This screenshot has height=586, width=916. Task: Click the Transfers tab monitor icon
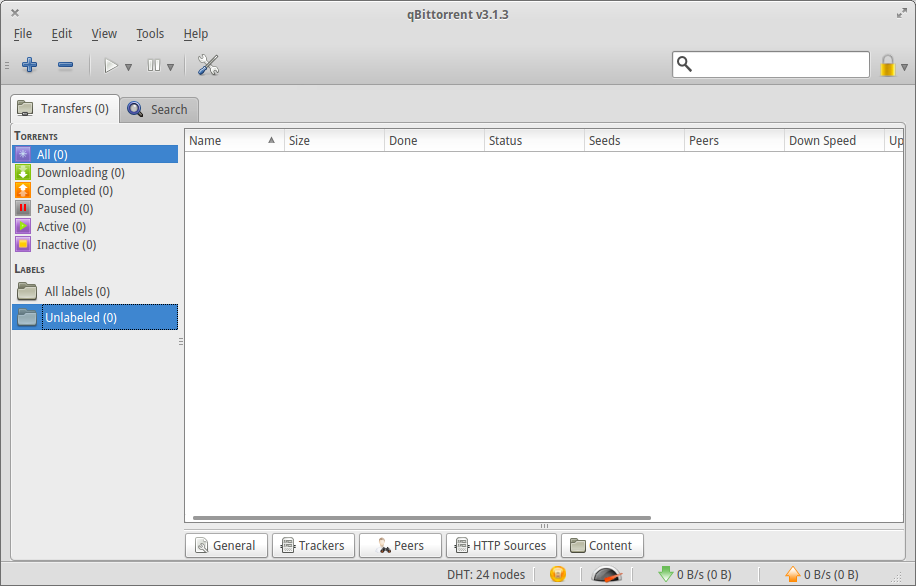pyautogui.click(x=25, y=108)
